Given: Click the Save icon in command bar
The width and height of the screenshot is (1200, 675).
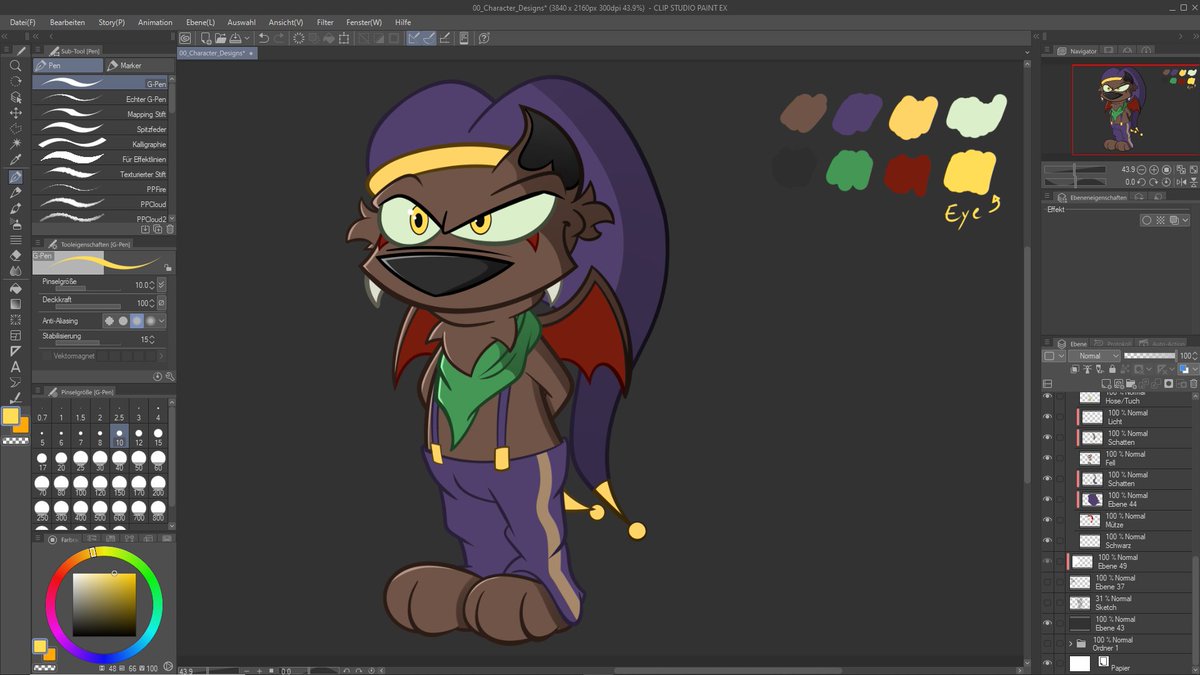Looking at the screenshot, I should pyautogui.click(x=235, y=38).
